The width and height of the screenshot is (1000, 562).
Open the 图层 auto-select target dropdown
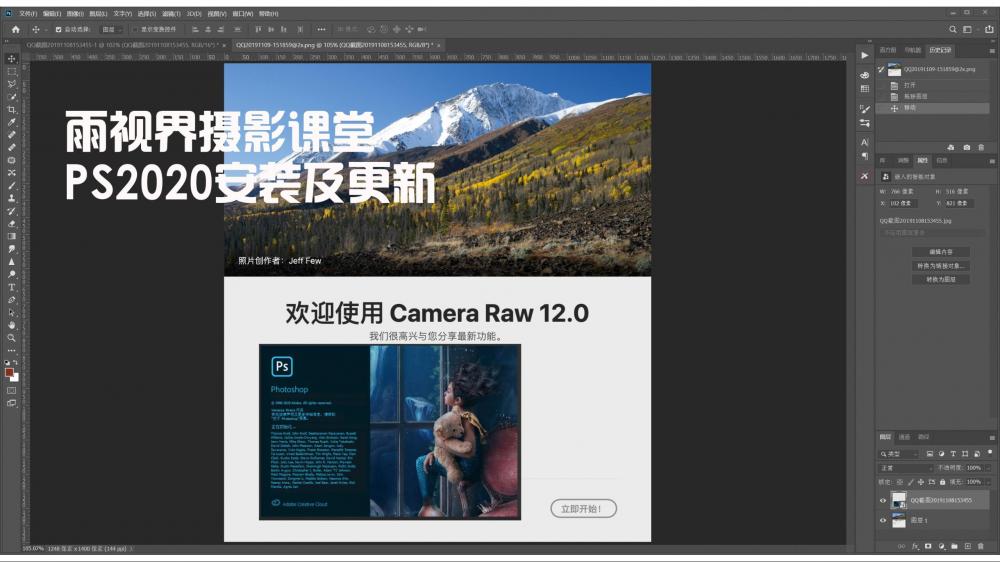pyautogui.click(x=111, y=29)
